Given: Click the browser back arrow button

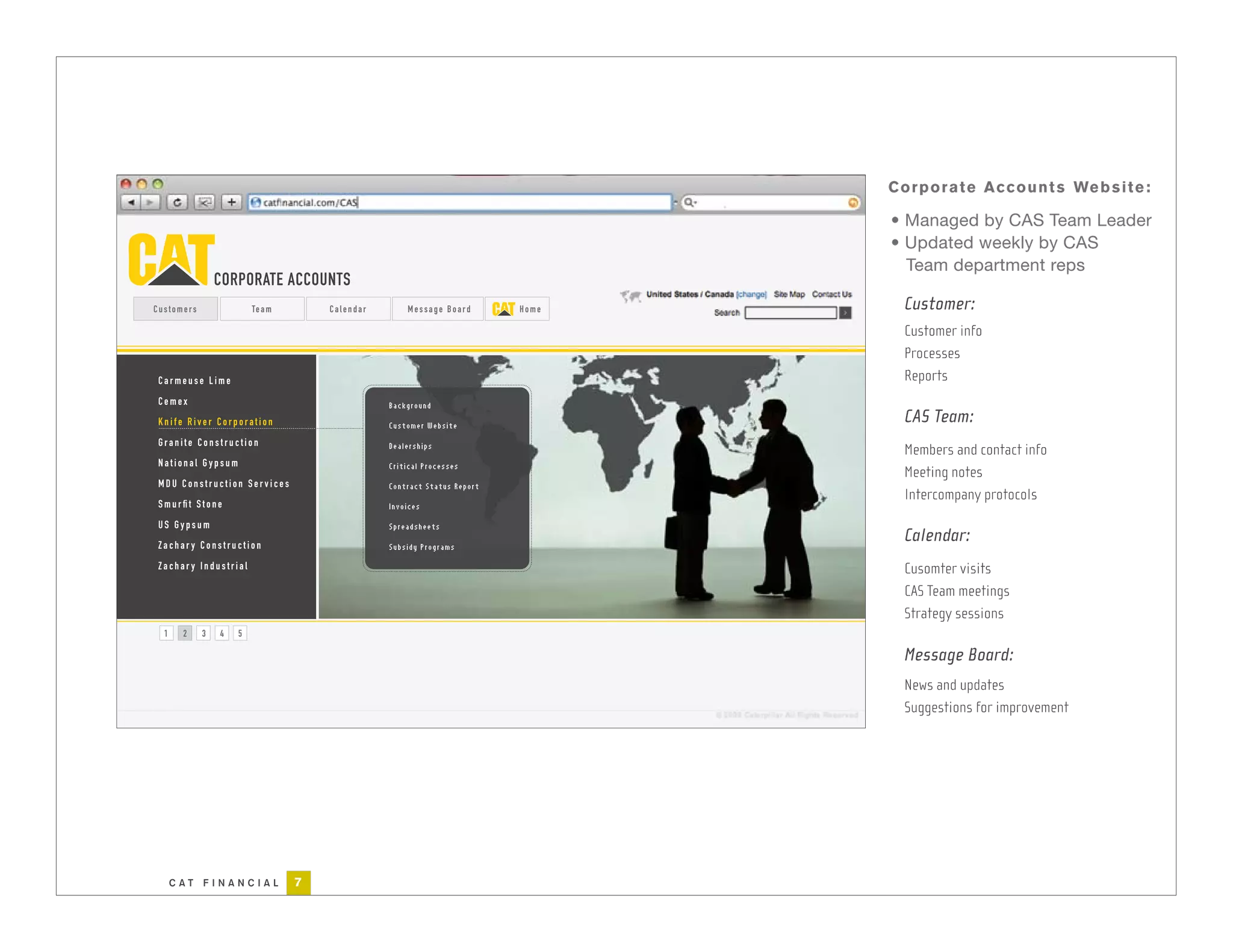Looking at the screenshot, I should tap(131, 202).
